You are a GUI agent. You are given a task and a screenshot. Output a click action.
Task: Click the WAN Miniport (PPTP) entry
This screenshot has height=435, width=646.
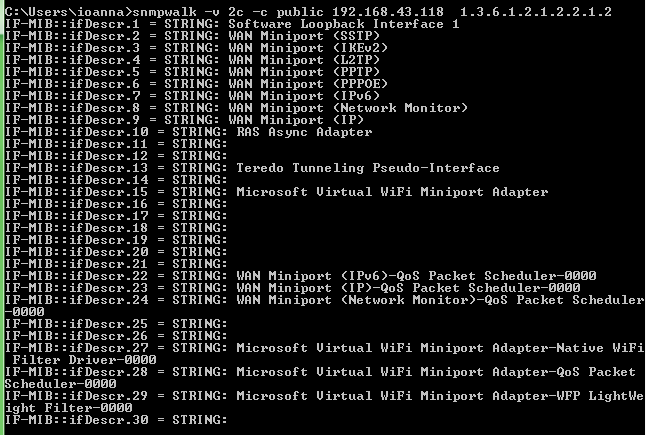(x=304, y=72)
